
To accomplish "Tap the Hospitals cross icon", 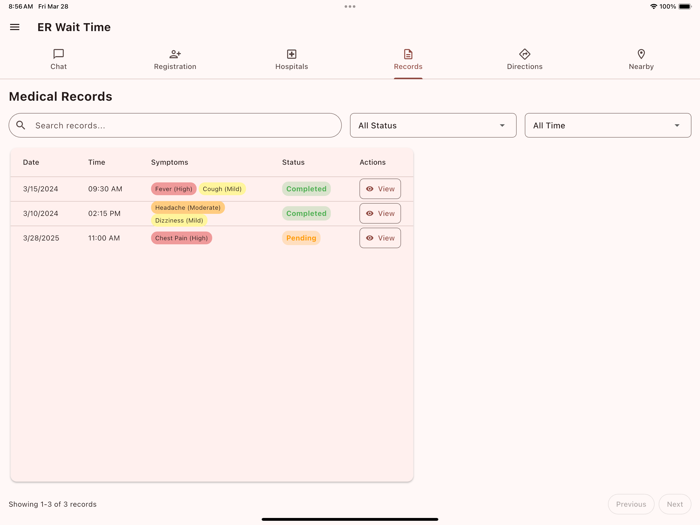I will click(292, 54).
